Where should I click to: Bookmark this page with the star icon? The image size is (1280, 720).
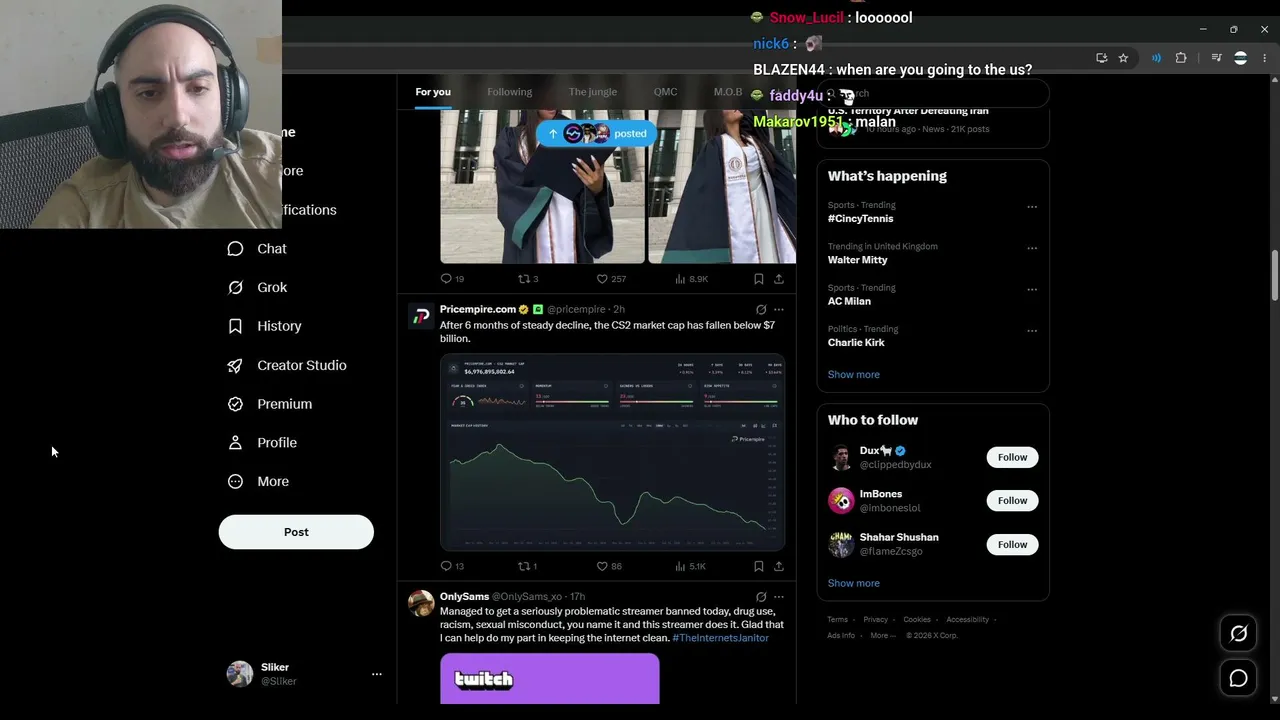click(1123, 58)
